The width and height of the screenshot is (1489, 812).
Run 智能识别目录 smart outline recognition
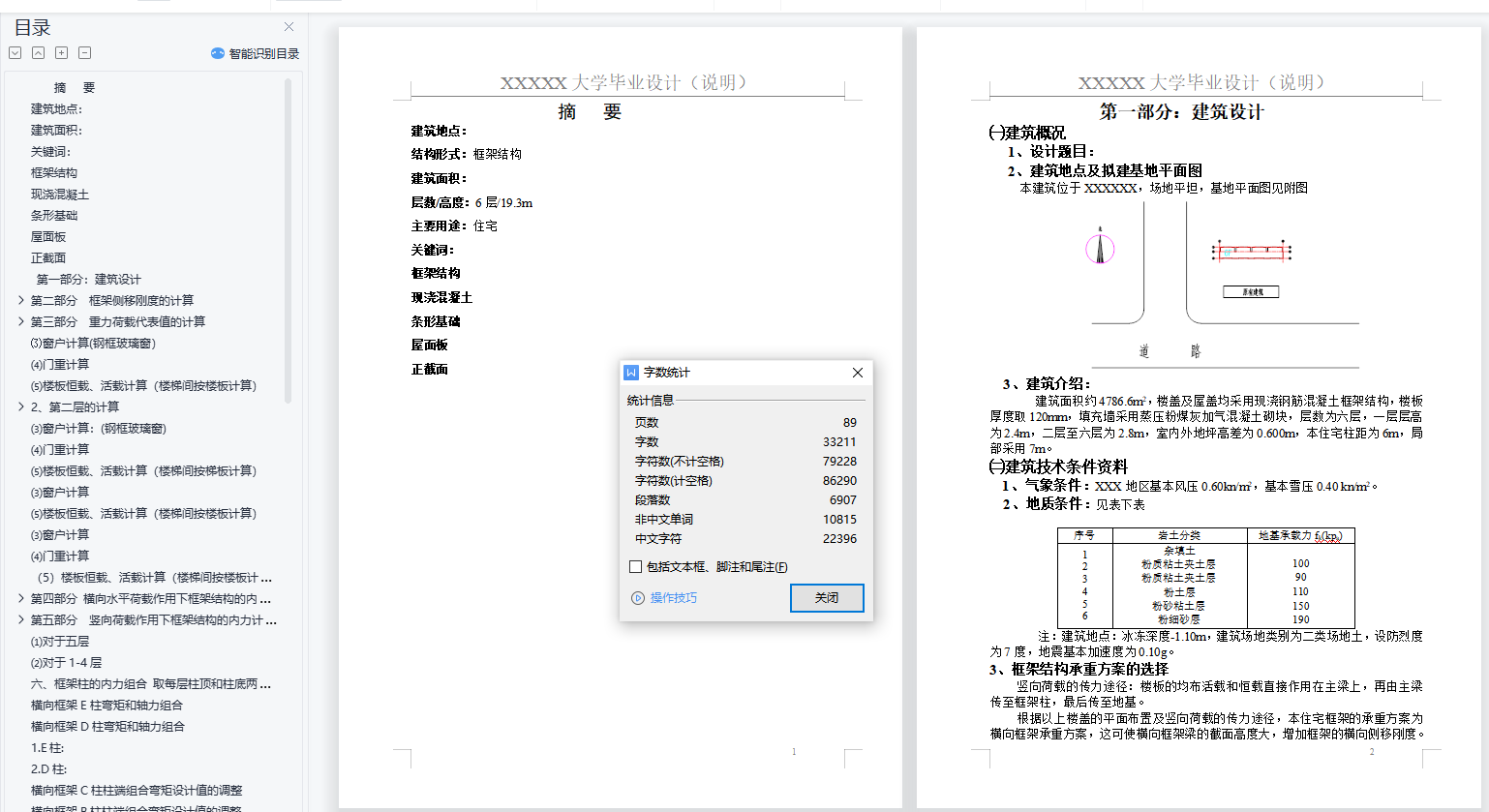255,53
